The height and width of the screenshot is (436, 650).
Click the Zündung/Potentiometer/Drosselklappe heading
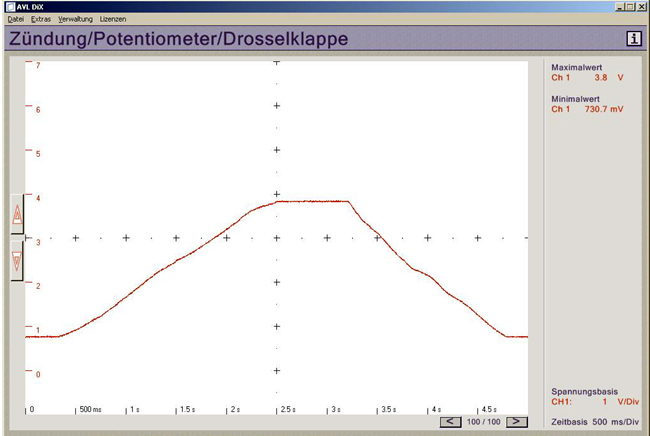coord(178,39)
